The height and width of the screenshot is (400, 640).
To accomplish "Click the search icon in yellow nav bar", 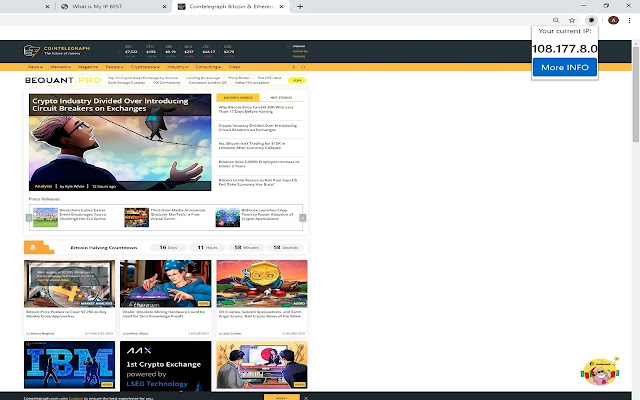I will pyautogui.click(x=303, y=67).
